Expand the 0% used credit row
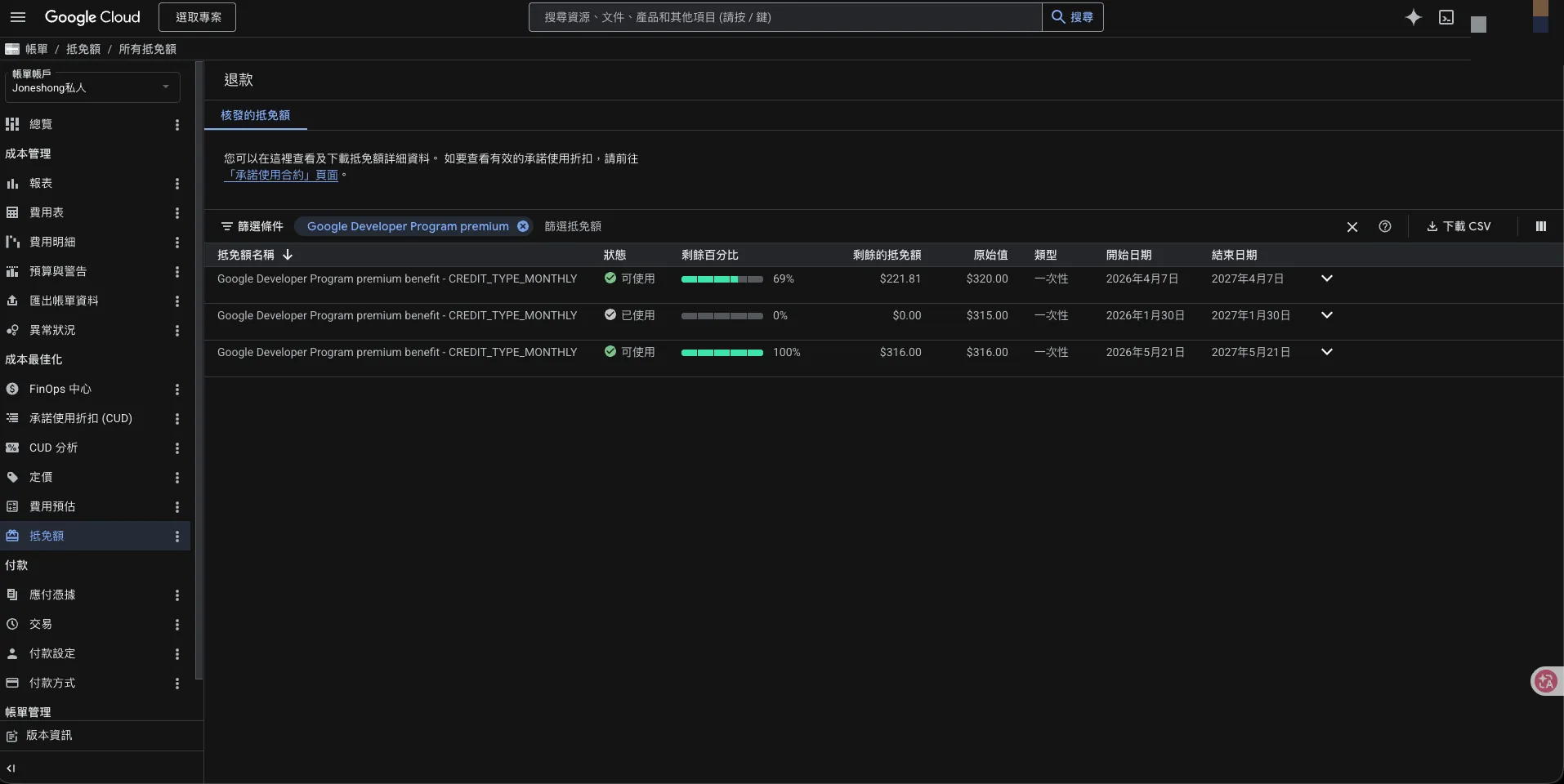Viewport: 1564px width, 784px height. (x=1327, y=315)
